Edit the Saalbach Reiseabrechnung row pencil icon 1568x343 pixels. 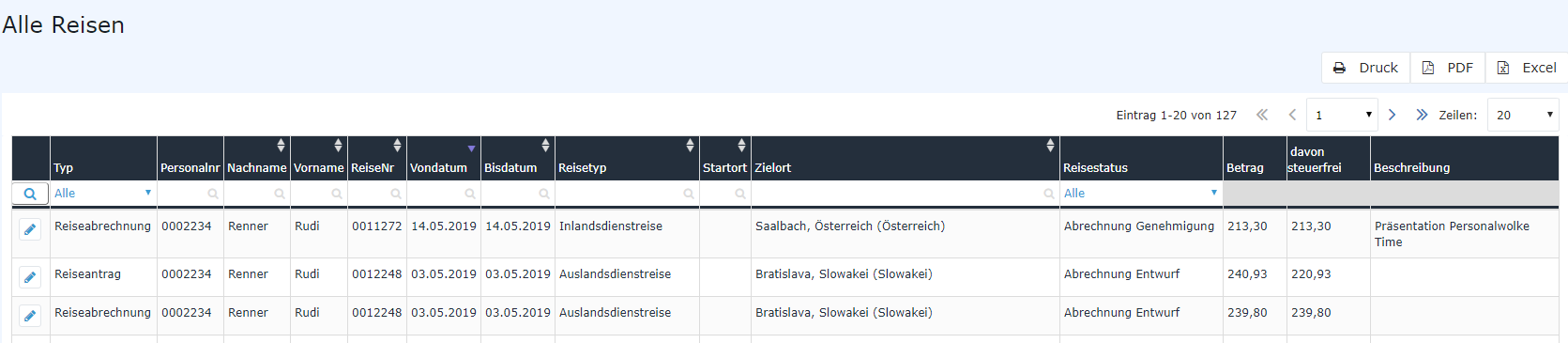[x=30, y=229]
